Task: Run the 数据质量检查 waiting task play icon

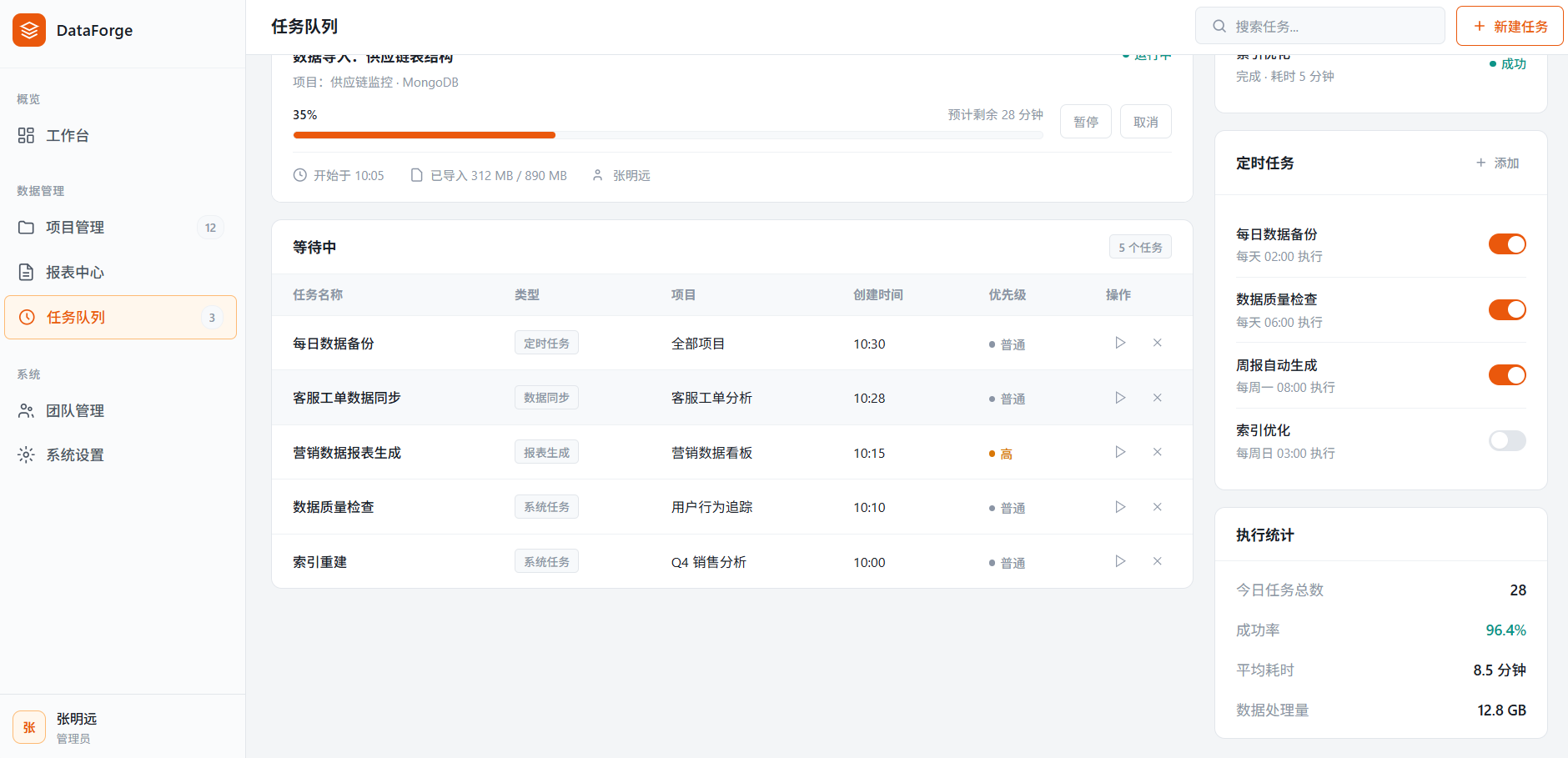Action: tap(1120, 507)
